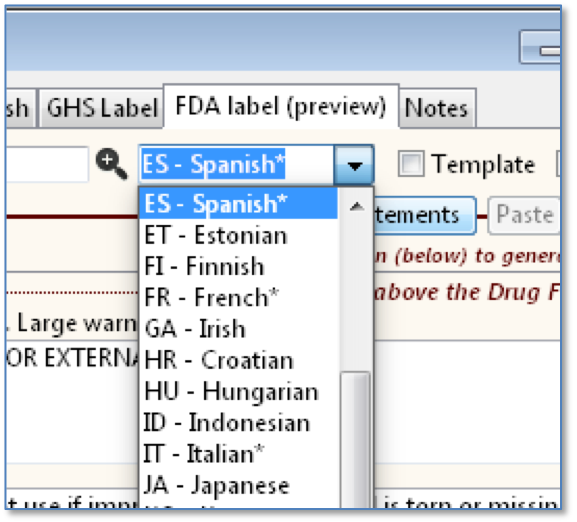Viewport: 577px width, 522px height.
Task: Click the selected ES - Spanish* text in the combo box
Action: click(213, 164)
